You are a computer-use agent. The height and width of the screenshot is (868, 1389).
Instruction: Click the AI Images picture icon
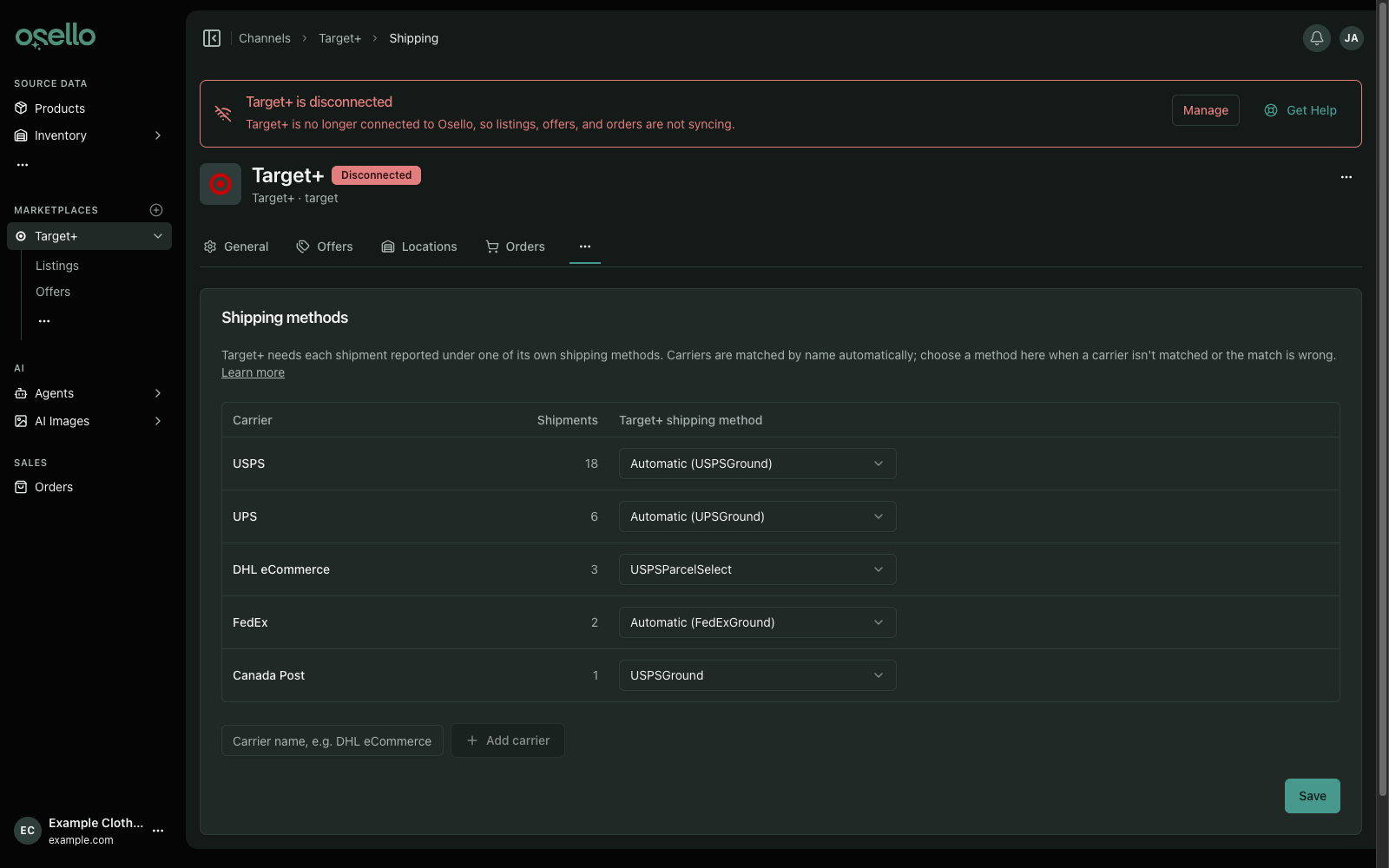point(21,421)
